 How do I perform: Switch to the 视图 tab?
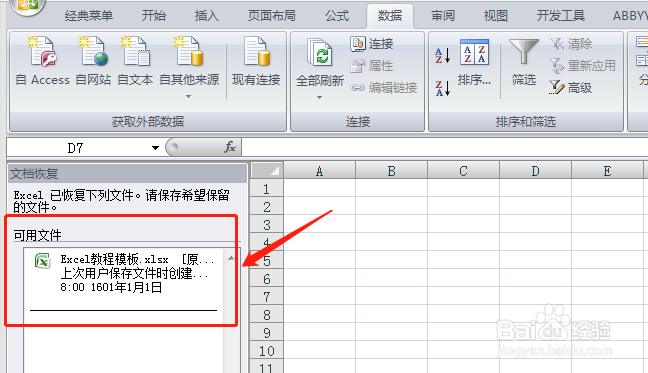click(496, 16)
